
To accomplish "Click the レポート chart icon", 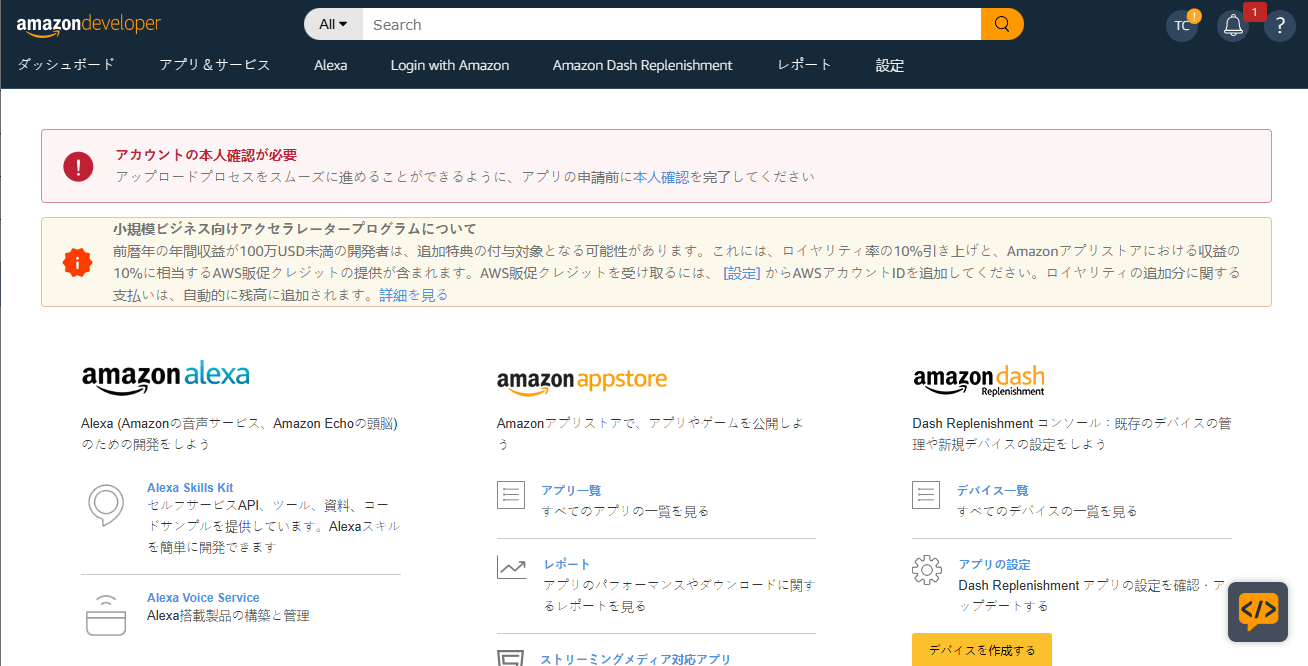I will [511, 568].
